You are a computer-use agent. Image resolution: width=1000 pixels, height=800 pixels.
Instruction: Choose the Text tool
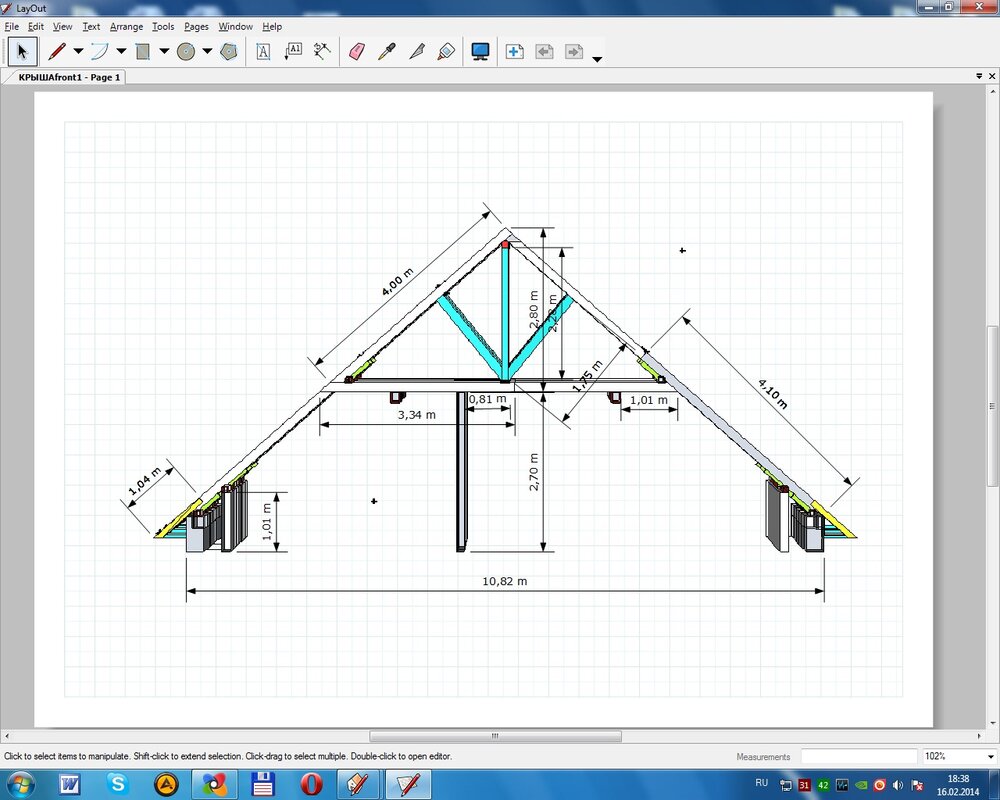click(264, 51)
